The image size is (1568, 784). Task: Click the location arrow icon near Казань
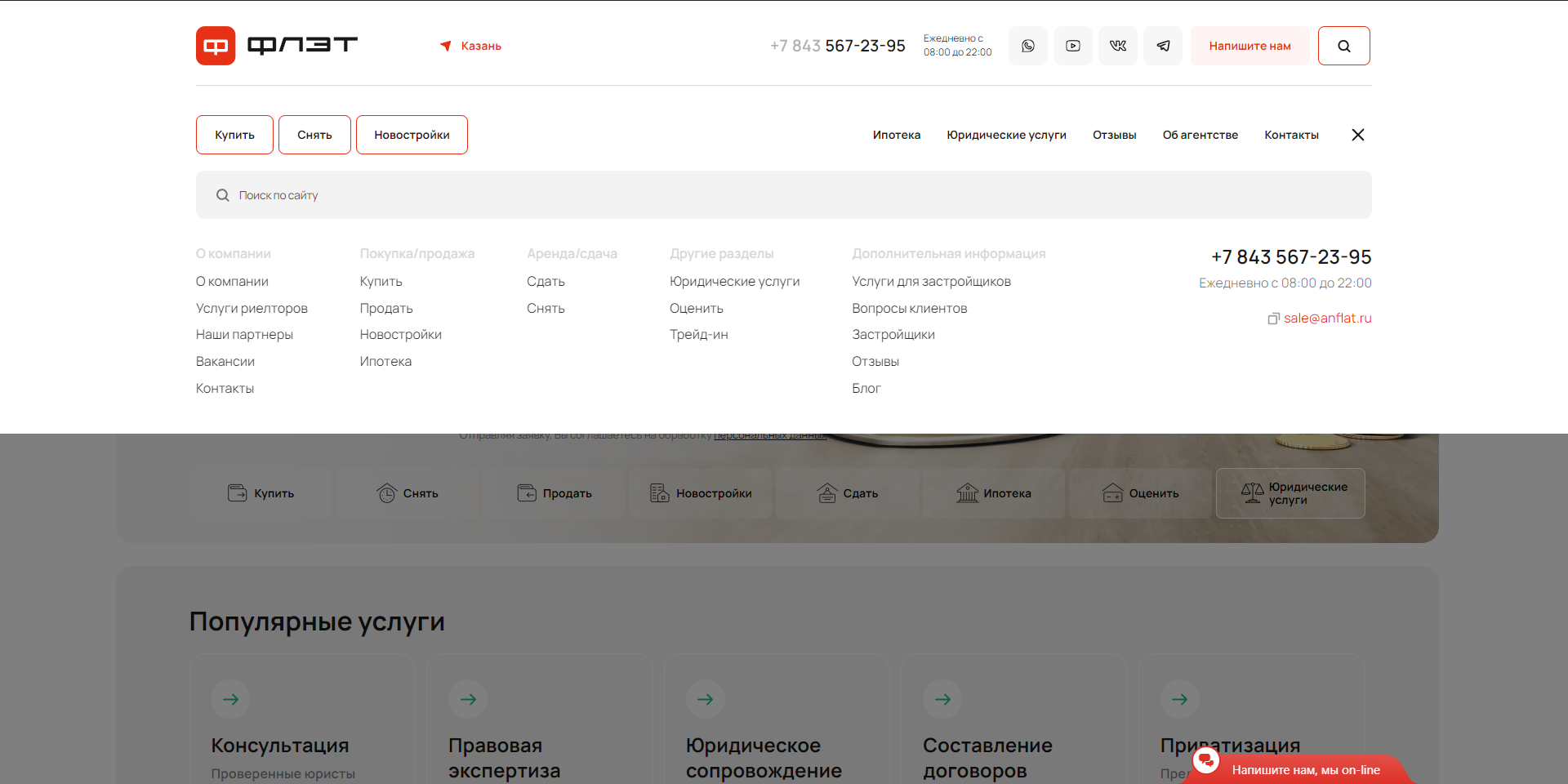coord(446,46)
